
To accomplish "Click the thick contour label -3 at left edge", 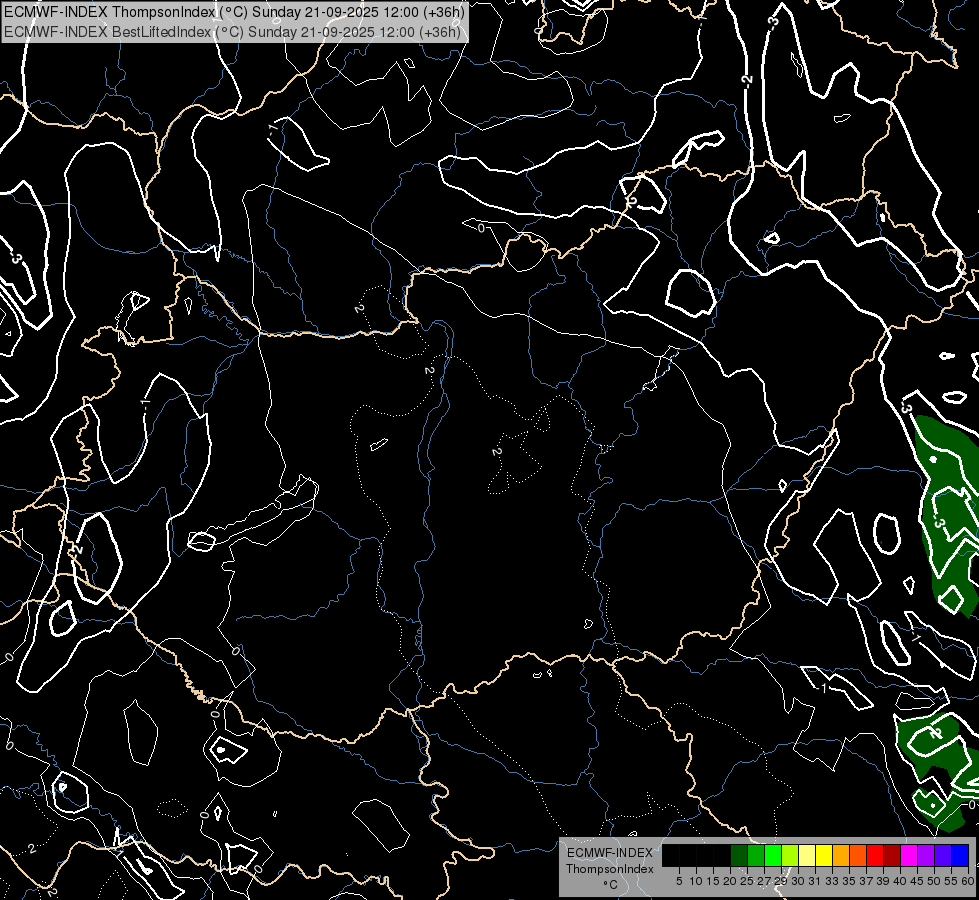I will (16, 257).
